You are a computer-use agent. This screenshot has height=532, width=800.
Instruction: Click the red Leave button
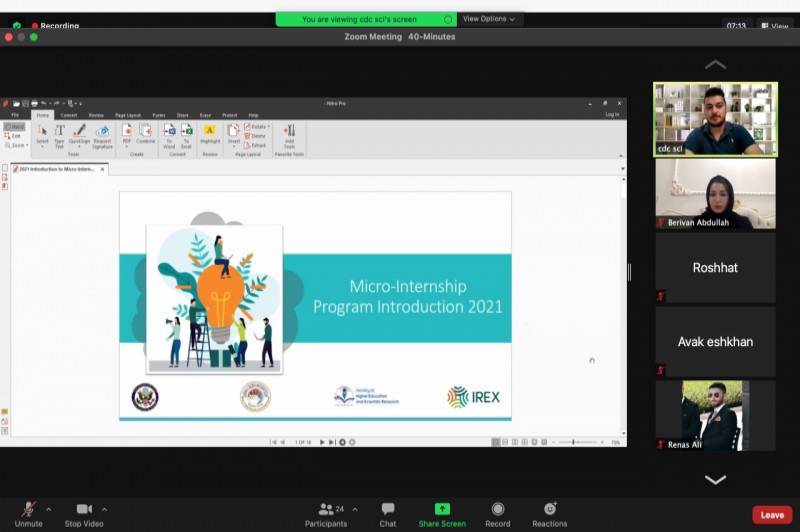(772, 515)
